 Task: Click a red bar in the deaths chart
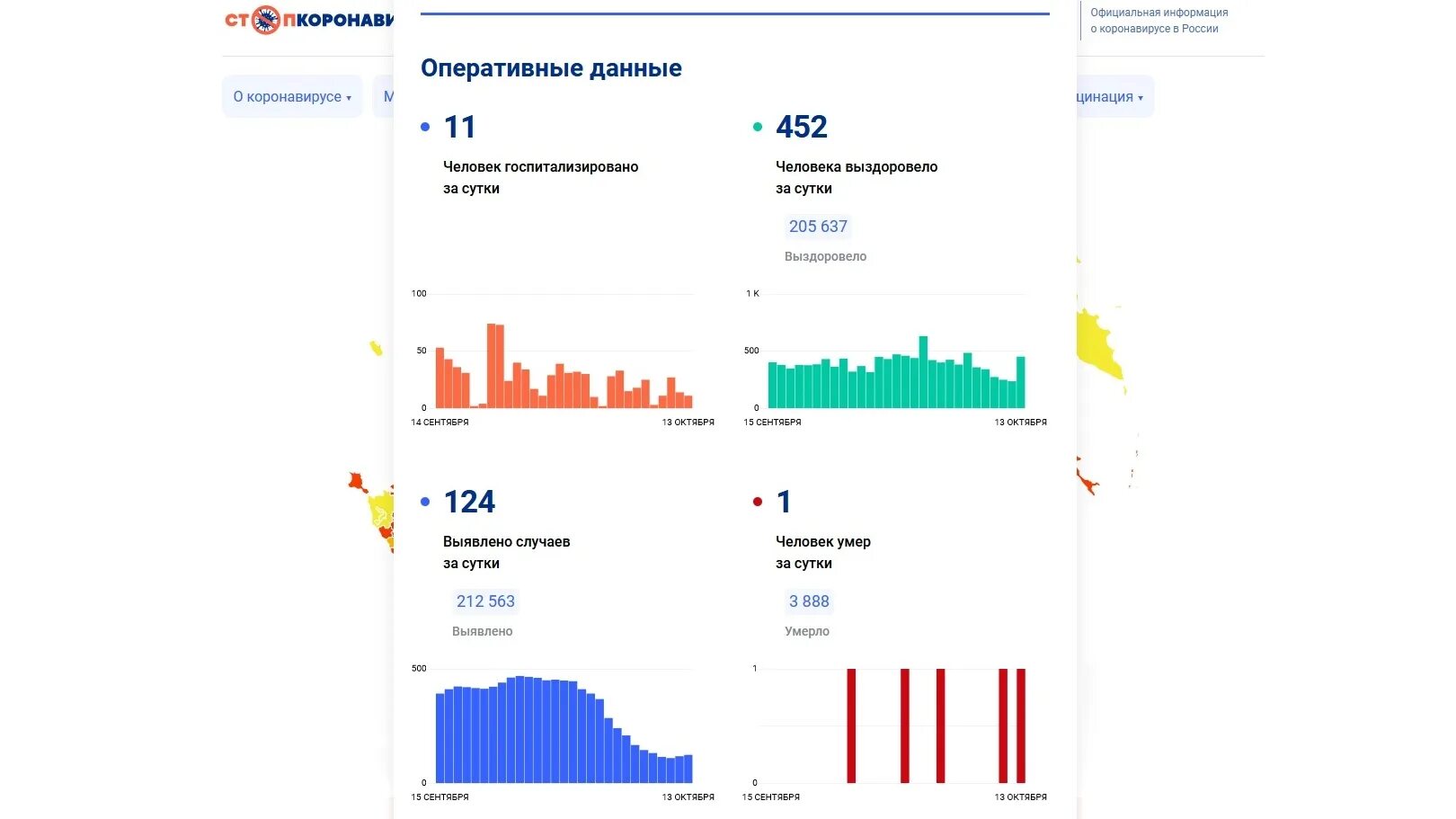850,728
